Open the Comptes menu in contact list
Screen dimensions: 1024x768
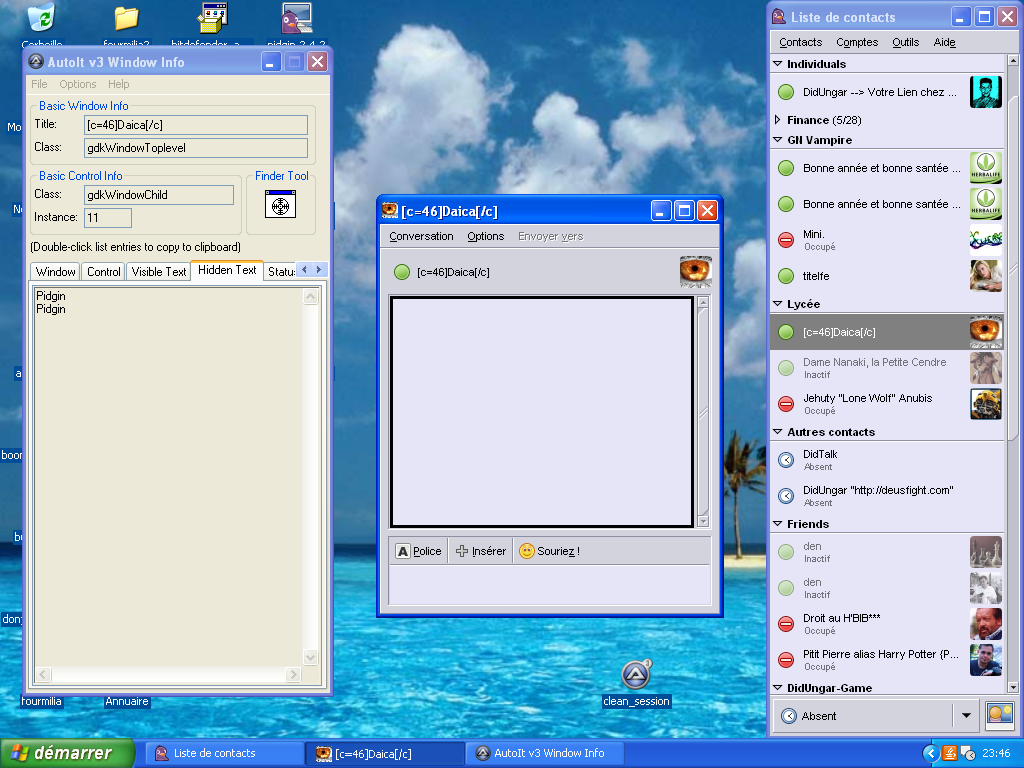pos(857,42)
